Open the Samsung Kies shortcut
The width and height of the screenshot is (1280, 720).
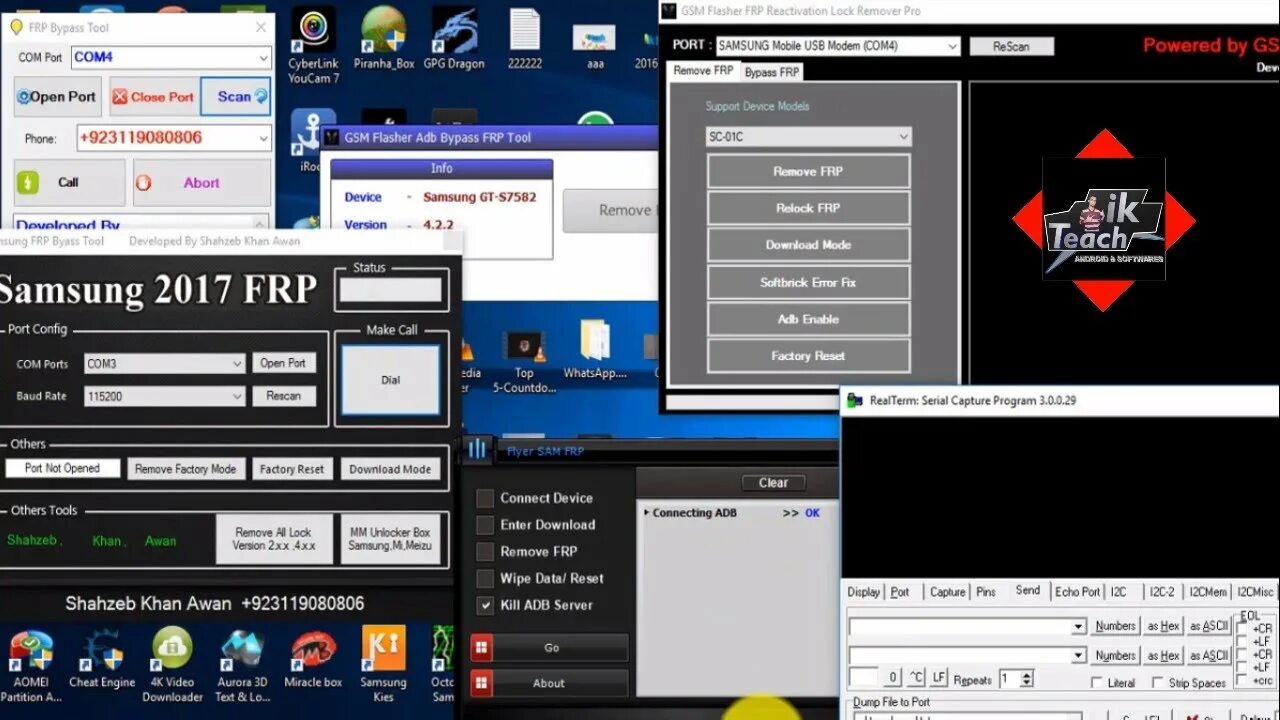tap(383, 665)
